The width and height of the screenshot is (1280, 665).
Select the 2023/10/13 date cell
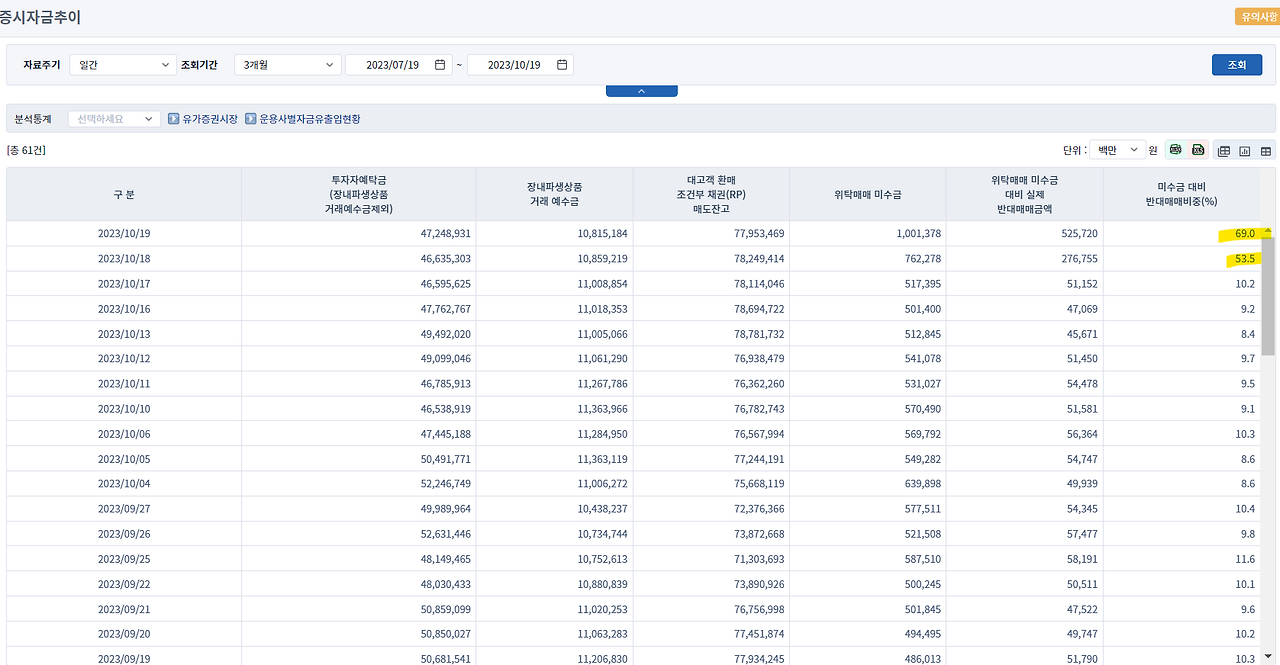[x=124, y=334]
